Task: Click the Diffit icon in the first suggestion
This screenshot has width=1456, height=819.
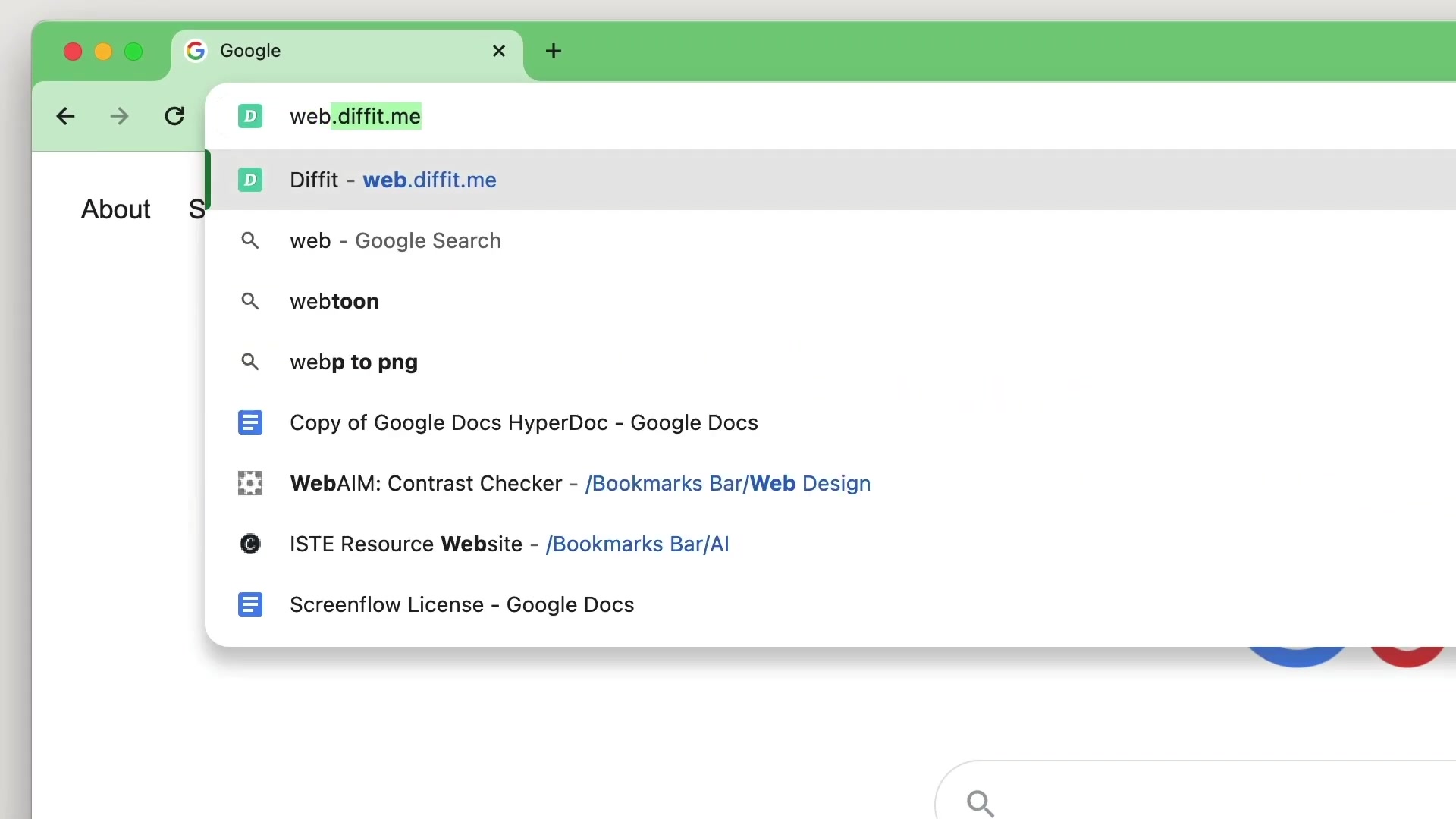Action: pyautogui.click(x=250, y=180)
